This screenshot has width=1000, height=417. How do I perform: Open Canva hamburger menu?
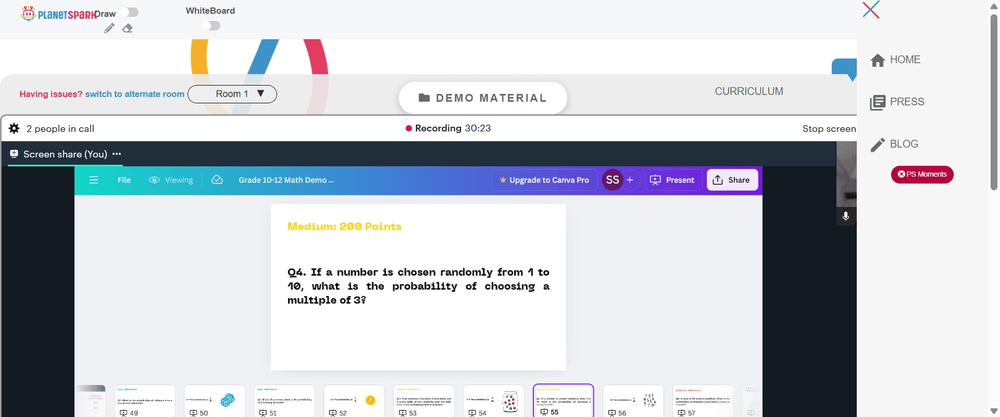tap(94, 180)
